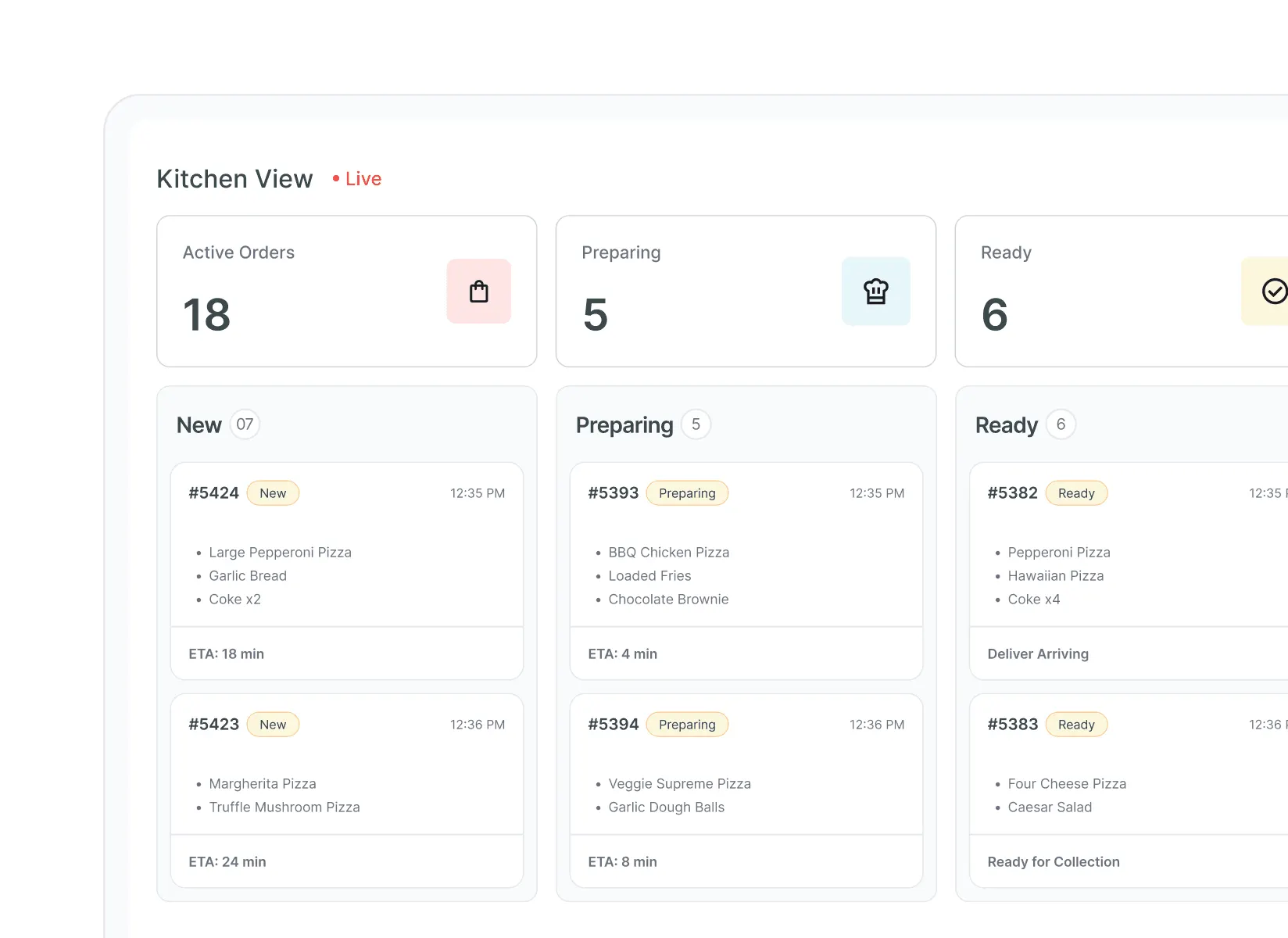Click Garlic Bread item in order #5424
This screenshot has height=938, width=1288.
tap(248, 576)
